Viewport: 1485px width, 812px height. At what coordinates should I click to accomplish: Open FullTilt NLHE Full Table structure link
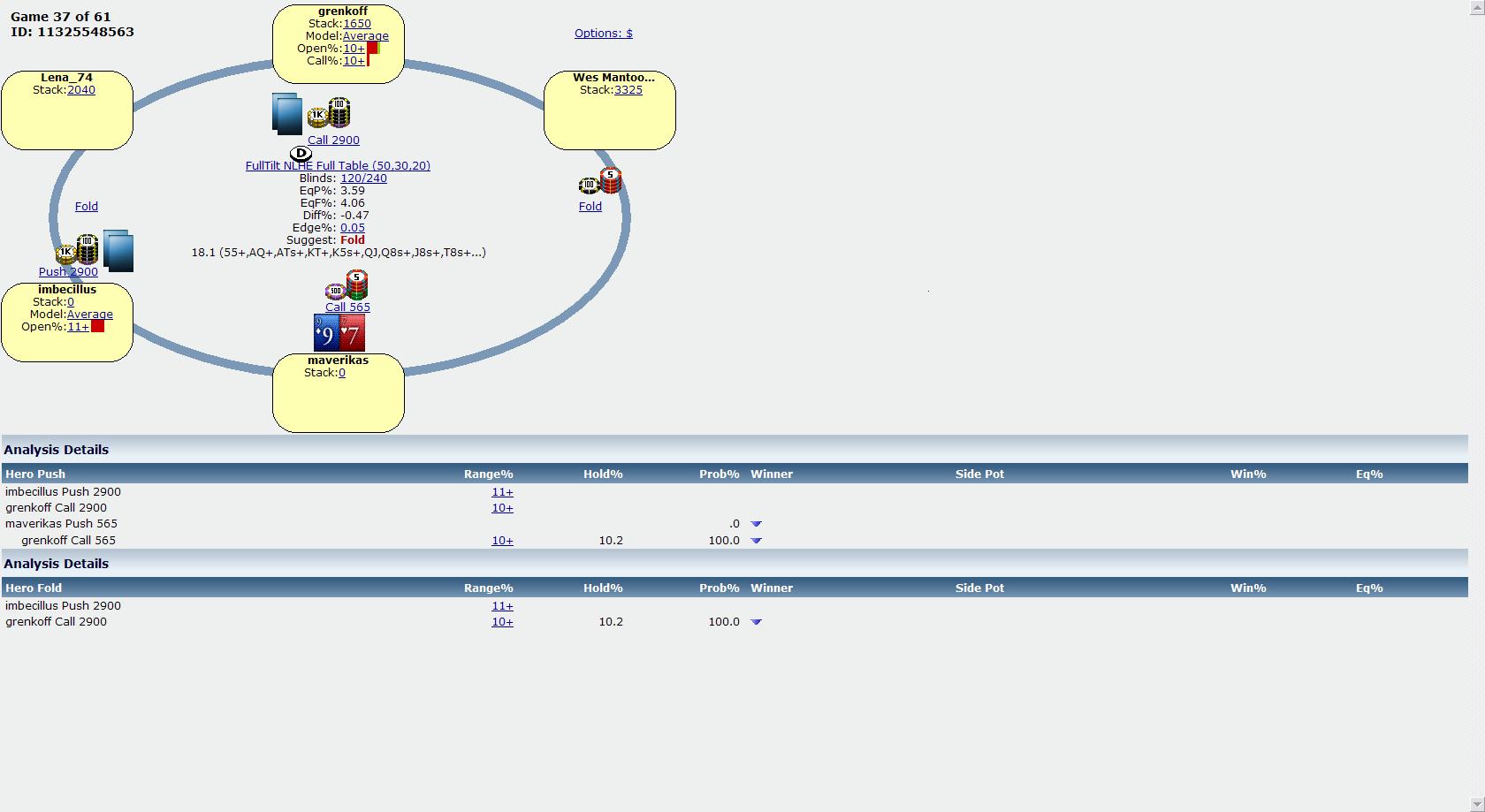(x=338, y=166)
